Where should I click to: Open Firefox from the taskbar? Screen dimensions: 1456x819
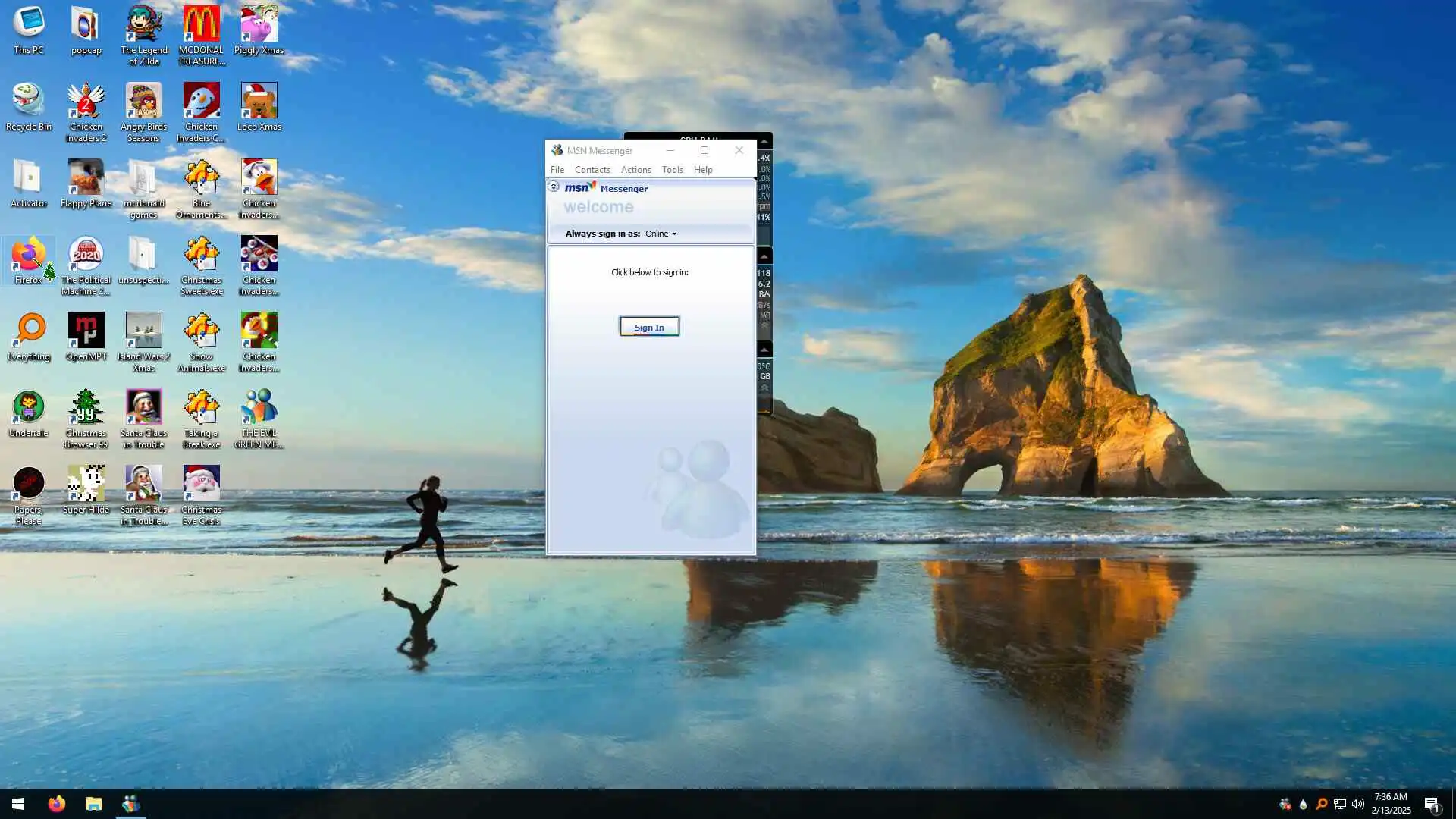click(57, 804)
